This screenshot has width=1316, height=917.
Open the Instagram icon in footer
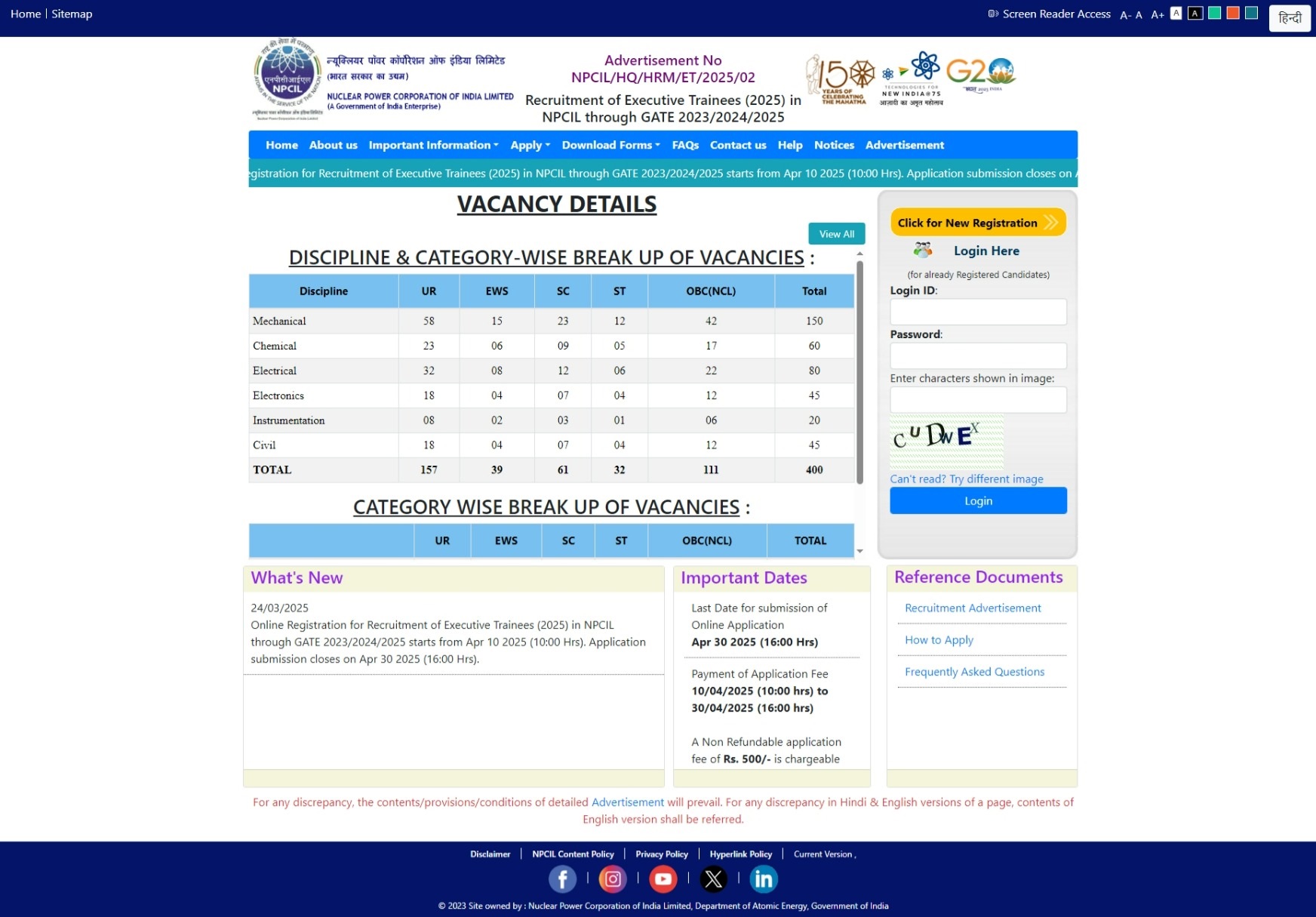[613, 879]
